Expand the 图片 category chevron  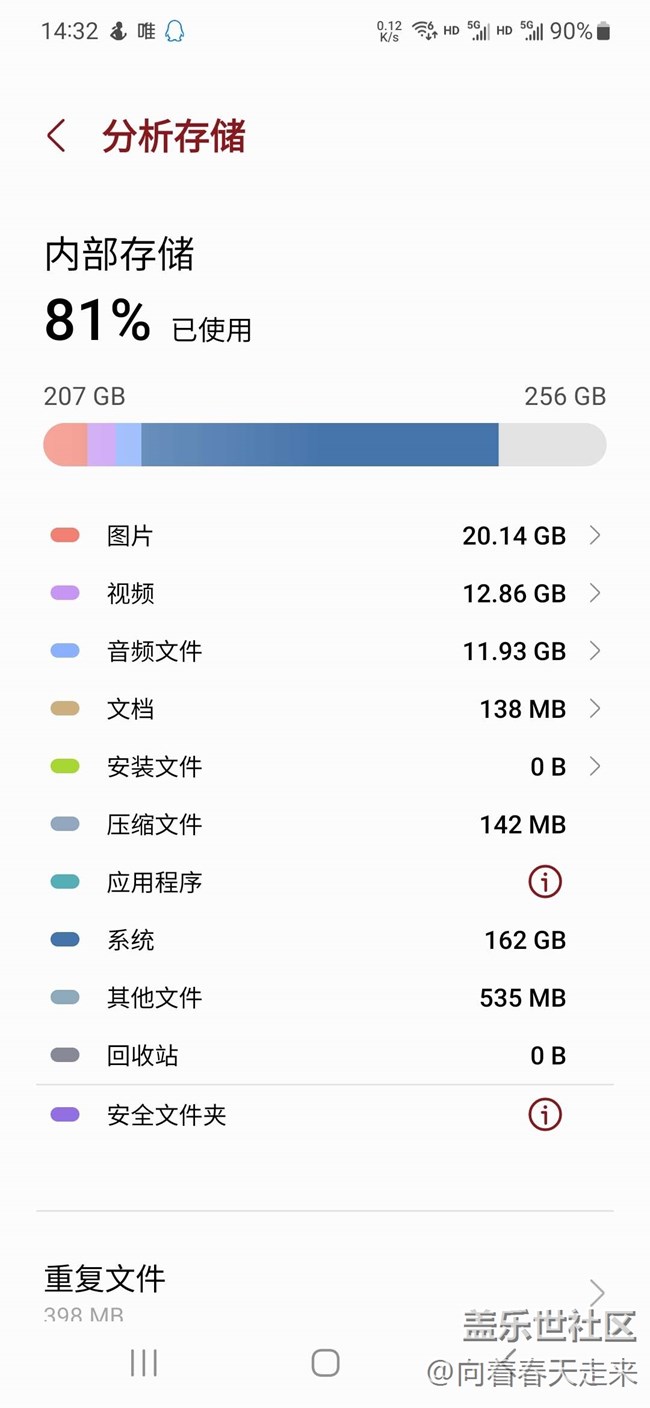coord(595,536)
